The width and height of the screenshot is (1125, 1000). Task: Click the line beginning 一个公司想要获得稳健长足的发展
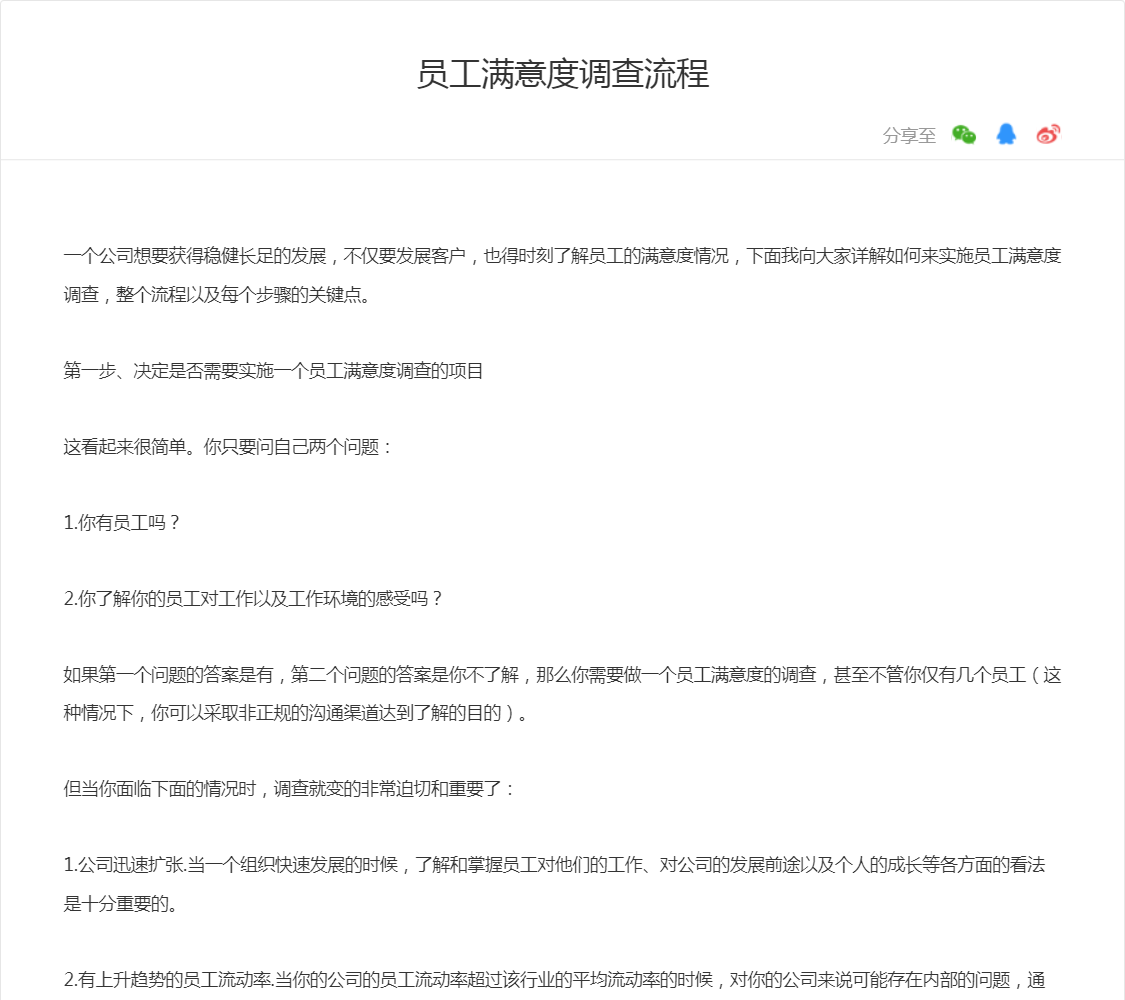tap(562, 256)
